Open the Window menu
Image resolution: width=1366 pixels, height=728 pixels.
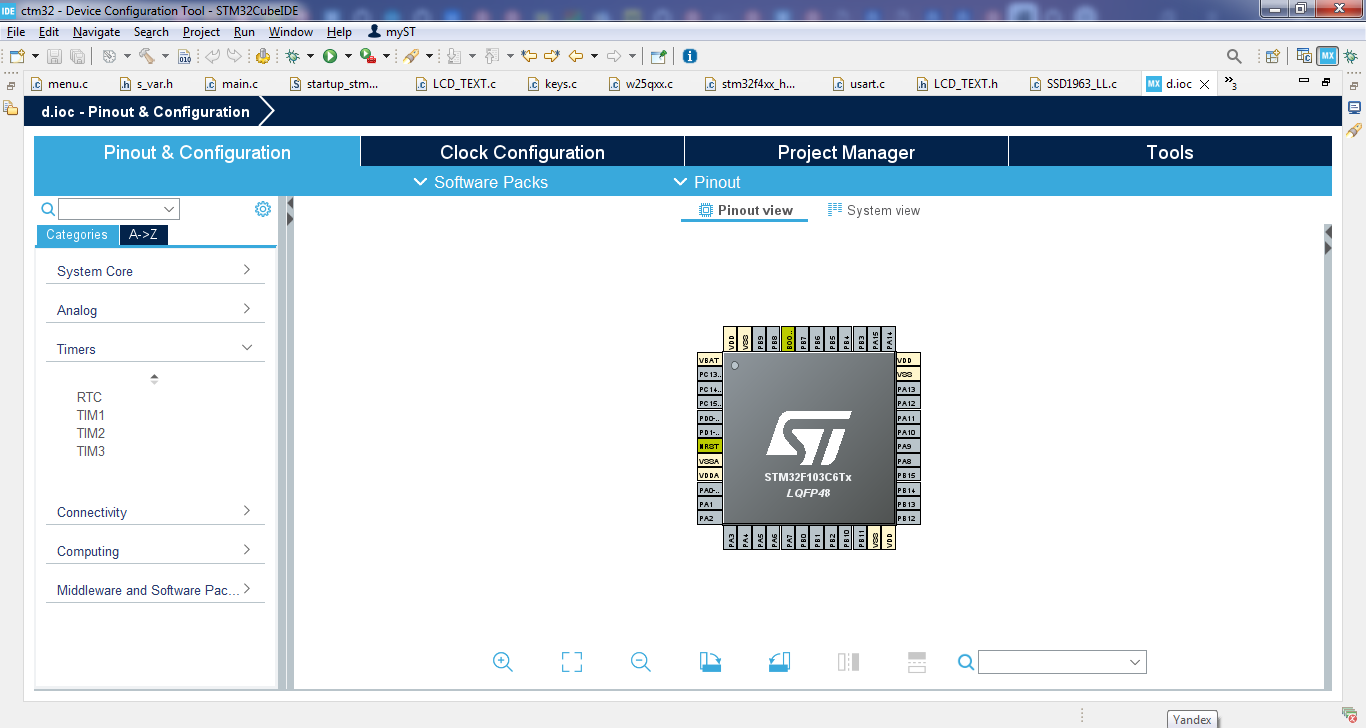pyautogui.click(x=290, y=32)
